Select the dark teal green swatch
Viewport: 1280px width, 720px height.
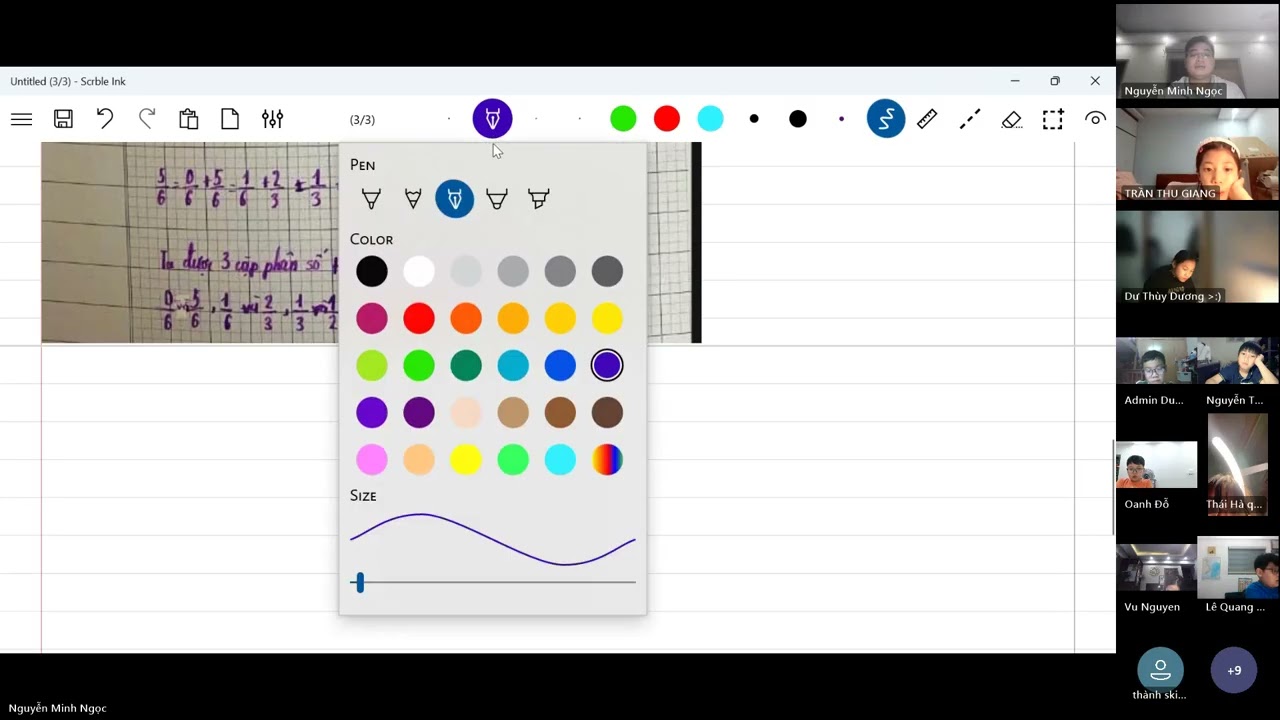(466, 365)
